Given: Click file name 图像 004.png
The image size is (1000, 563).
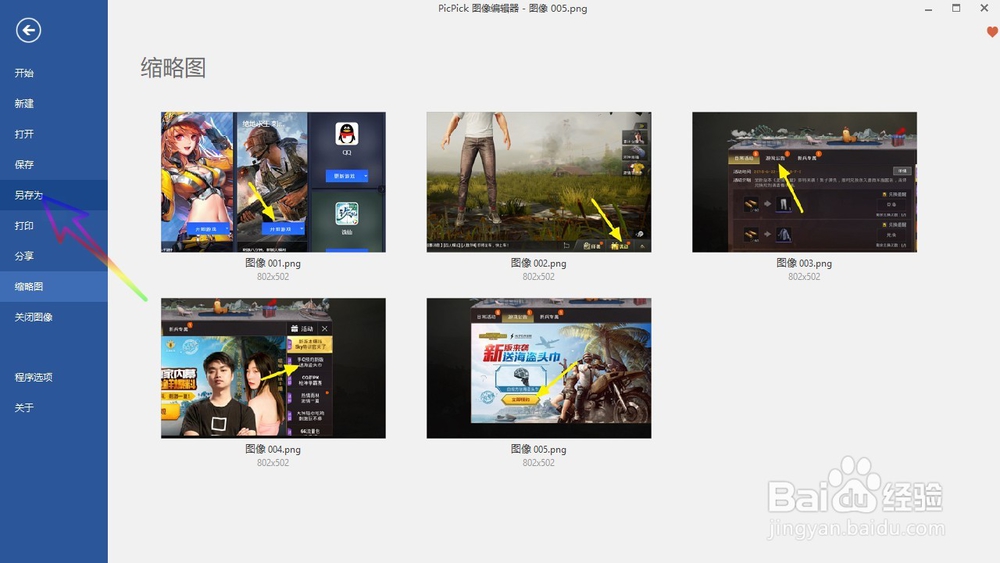Looking at the screenshot, I should pos(273,450).
